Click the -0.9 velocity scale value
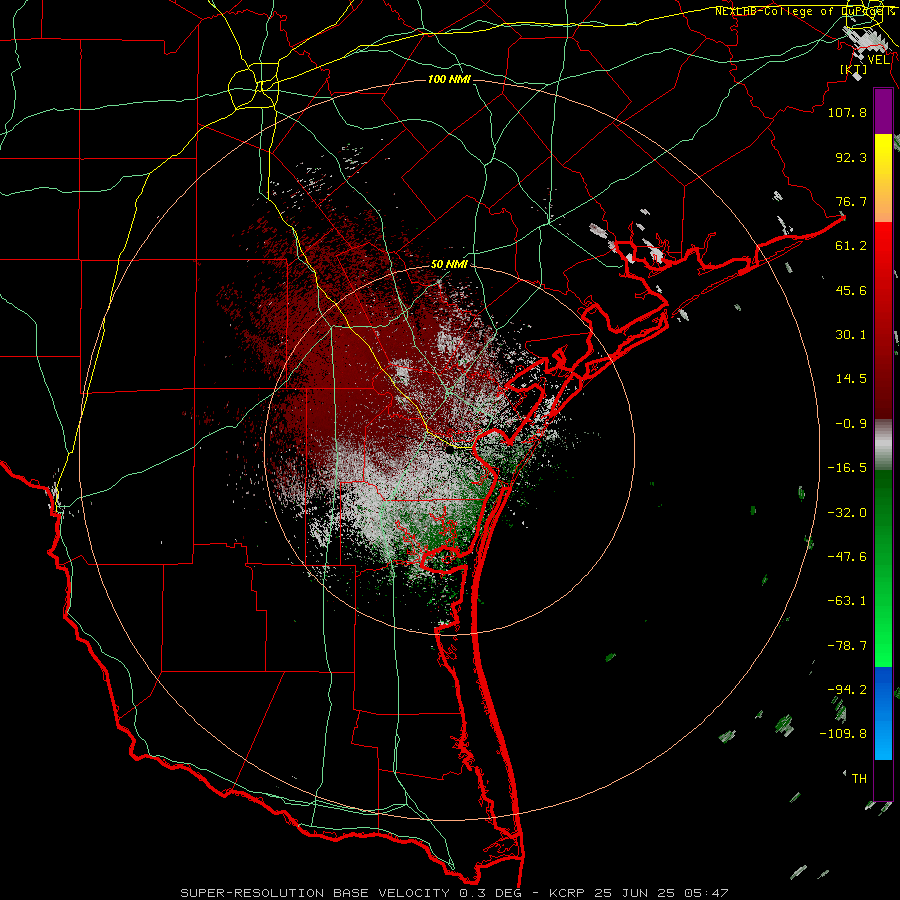The height and width of the screenshot is (900, 900). click(851, 424)
